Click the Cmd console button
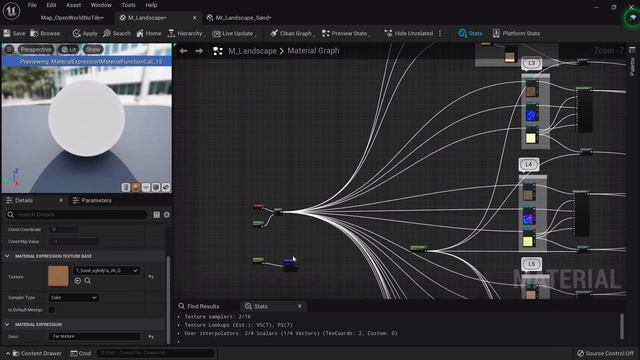This screenshot has height=360, width=640. tap(81, 353)
